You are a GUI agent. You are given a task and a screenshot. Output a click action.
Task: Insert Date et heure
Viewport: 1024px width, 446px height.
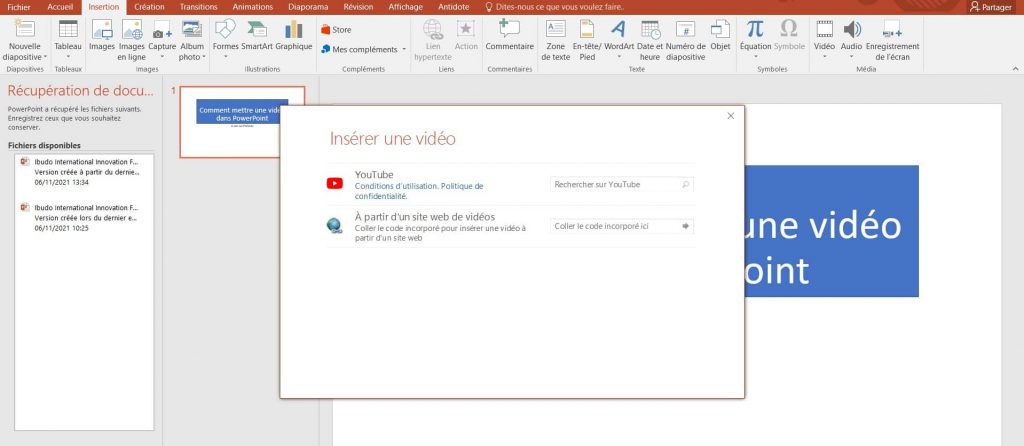point(650,29)
